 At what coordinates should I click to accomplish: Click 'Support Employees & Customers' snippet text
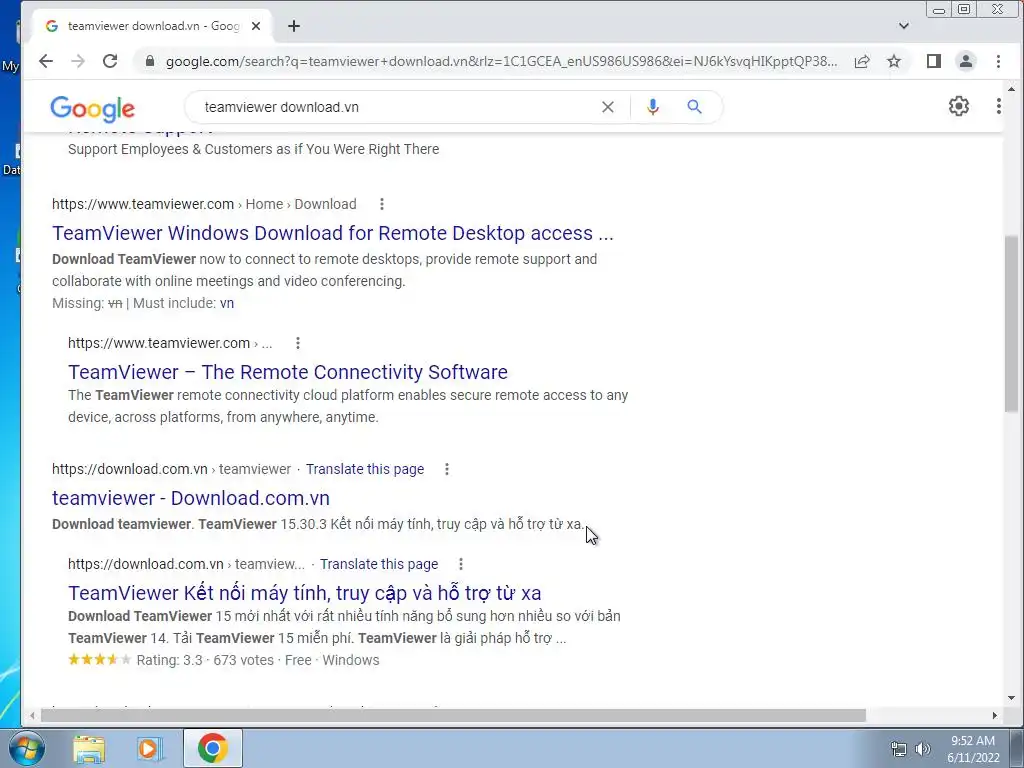coord(253,150)
